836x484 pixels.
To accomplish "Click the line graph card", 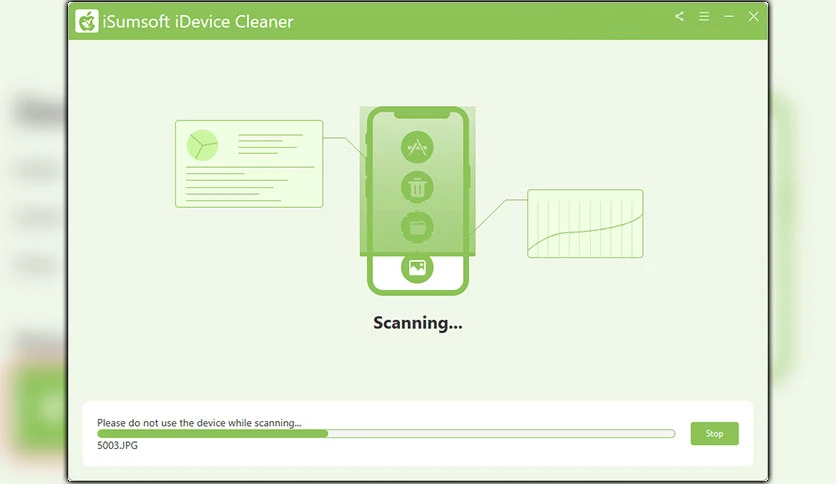I will (x=585, y=223).
